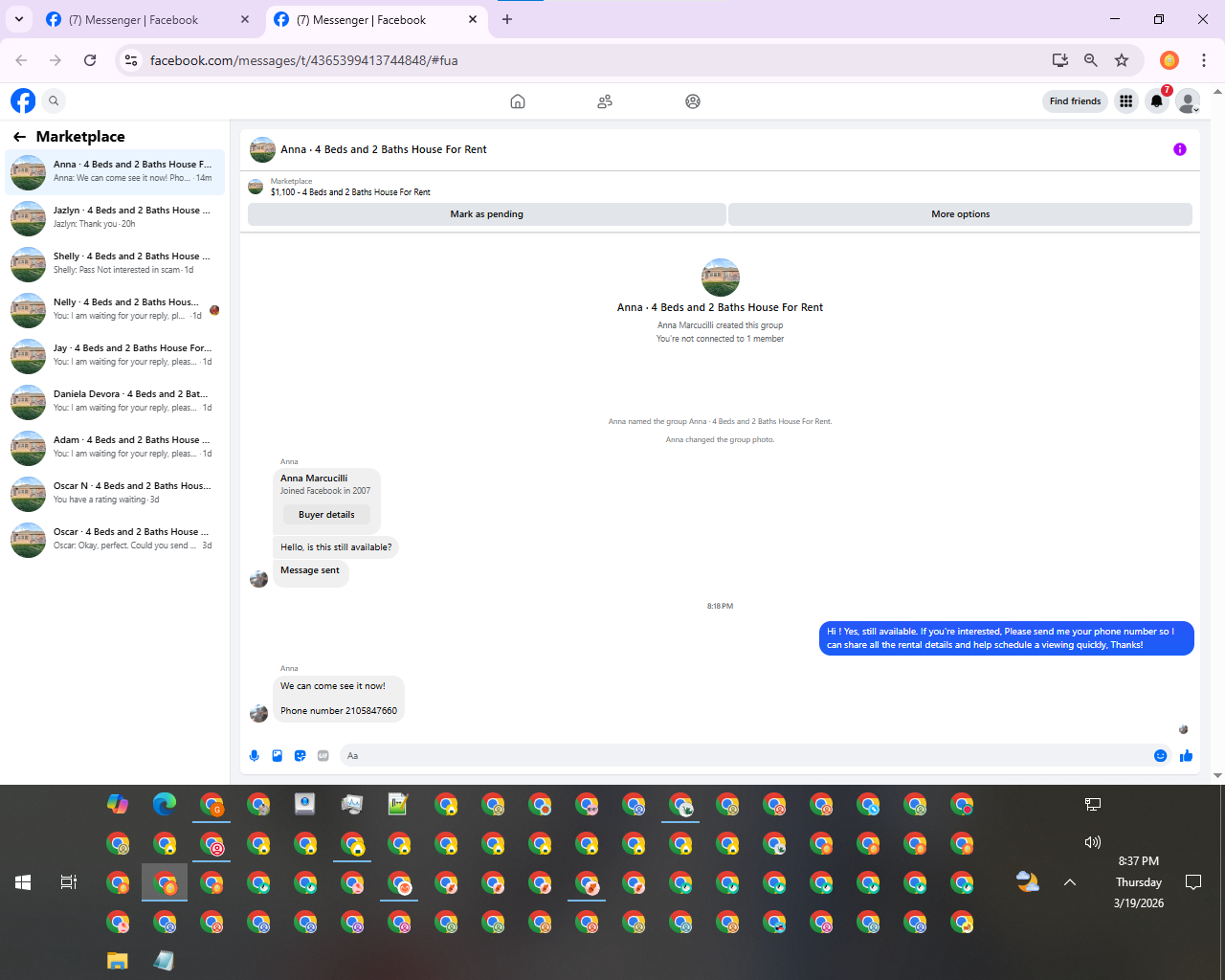View site information icon in address bar
Viewport: 1225px width, 980px height.
(131, 60)
